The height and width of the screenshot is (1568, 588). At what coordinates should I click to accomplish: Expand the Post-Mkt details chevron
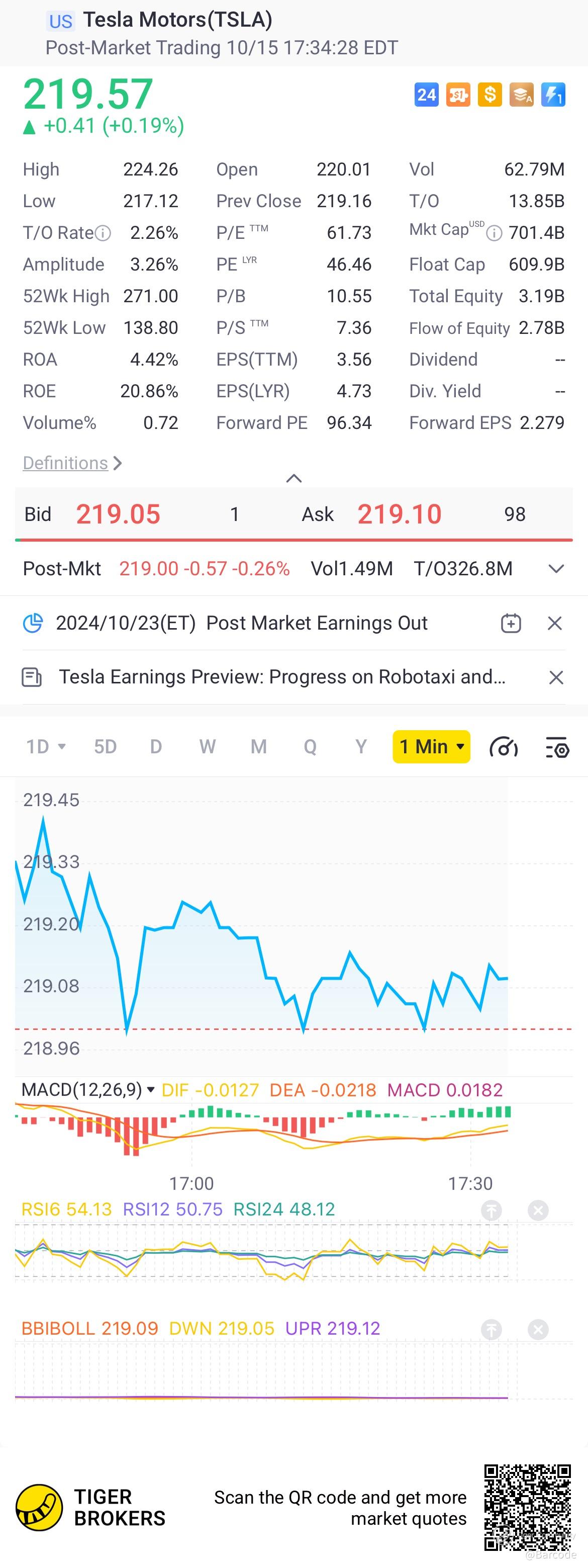556,569
